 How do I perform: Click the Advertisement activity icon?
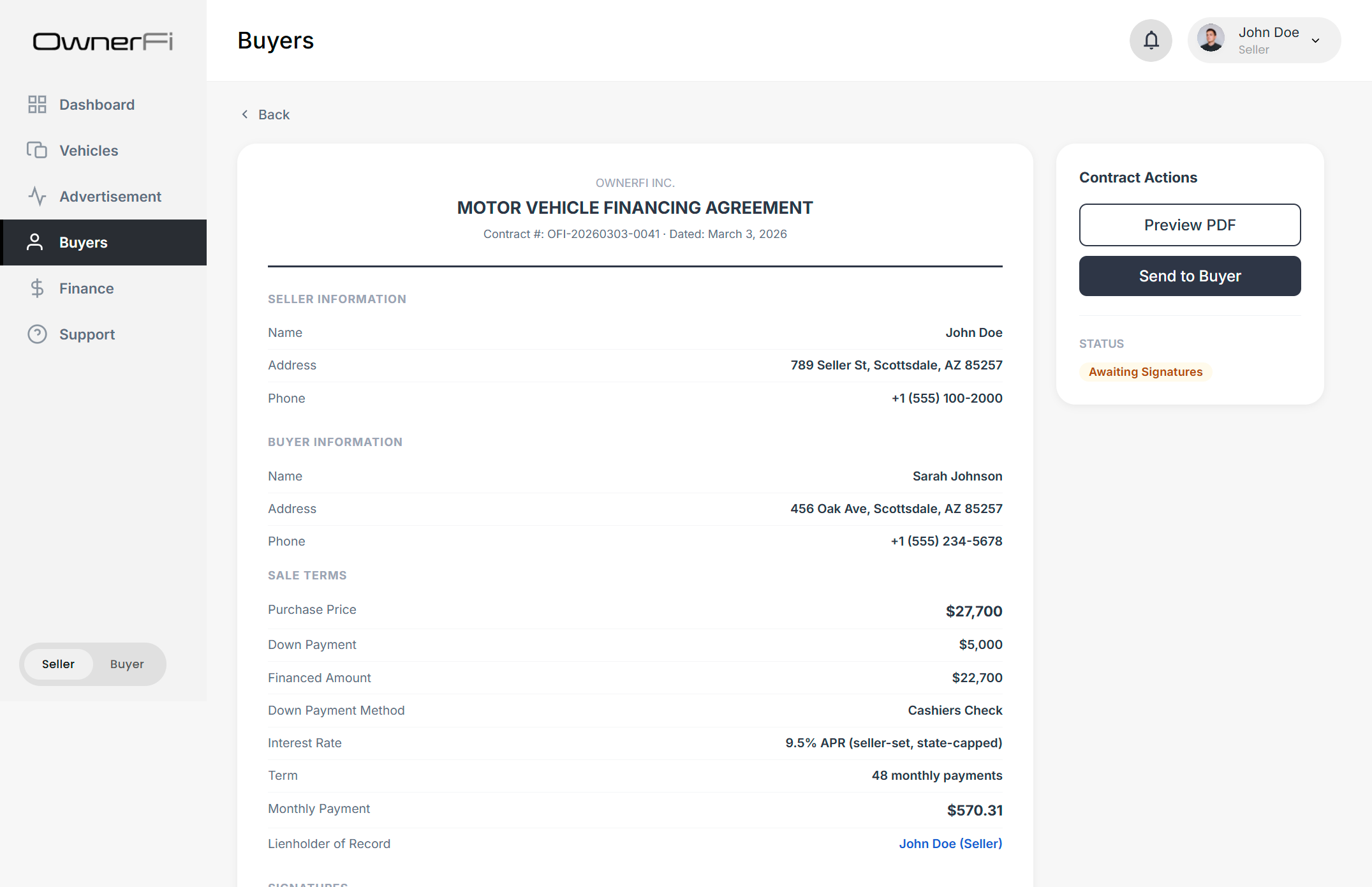click(38, 197)
